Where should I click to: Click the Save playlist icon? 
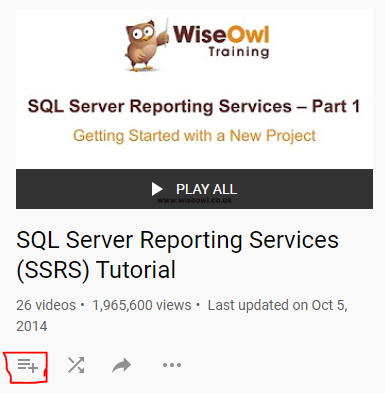(x=28, y=365)
